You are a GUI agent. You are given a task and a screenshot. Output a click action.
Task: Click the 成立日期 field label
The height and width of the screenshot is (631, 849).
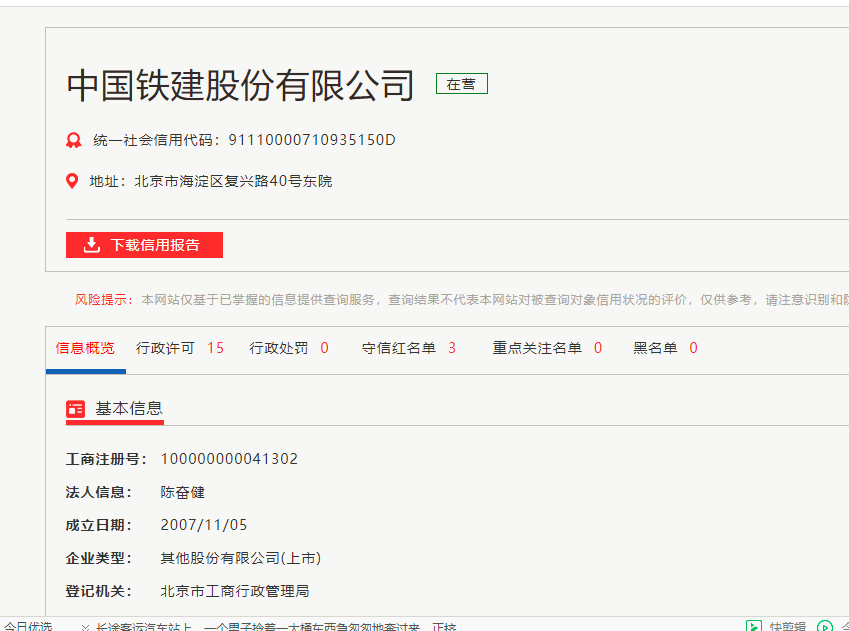(x=99, y=525)
